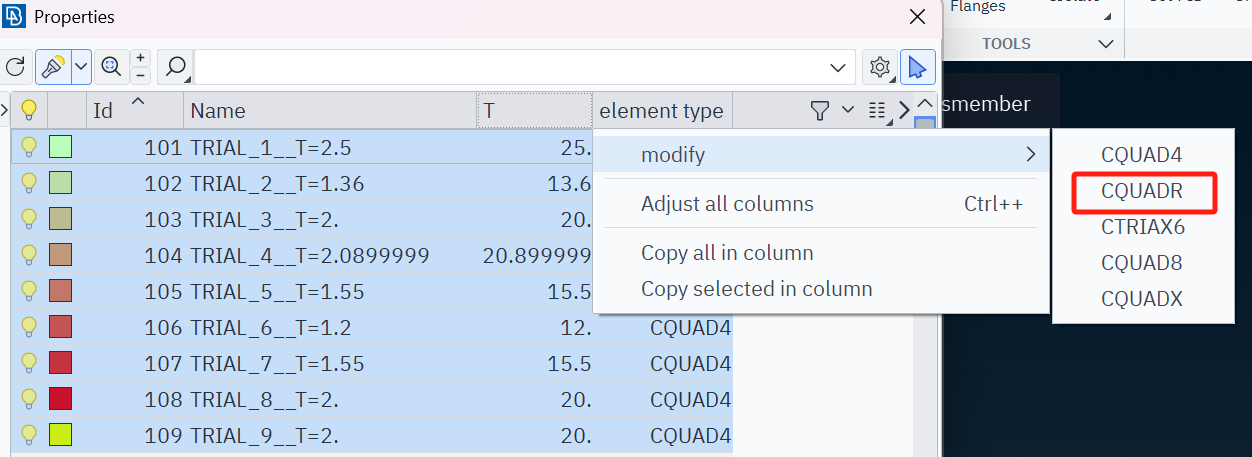
Task: Expand the TOOLS panel chevron
Action: [x=1105, y=44]
